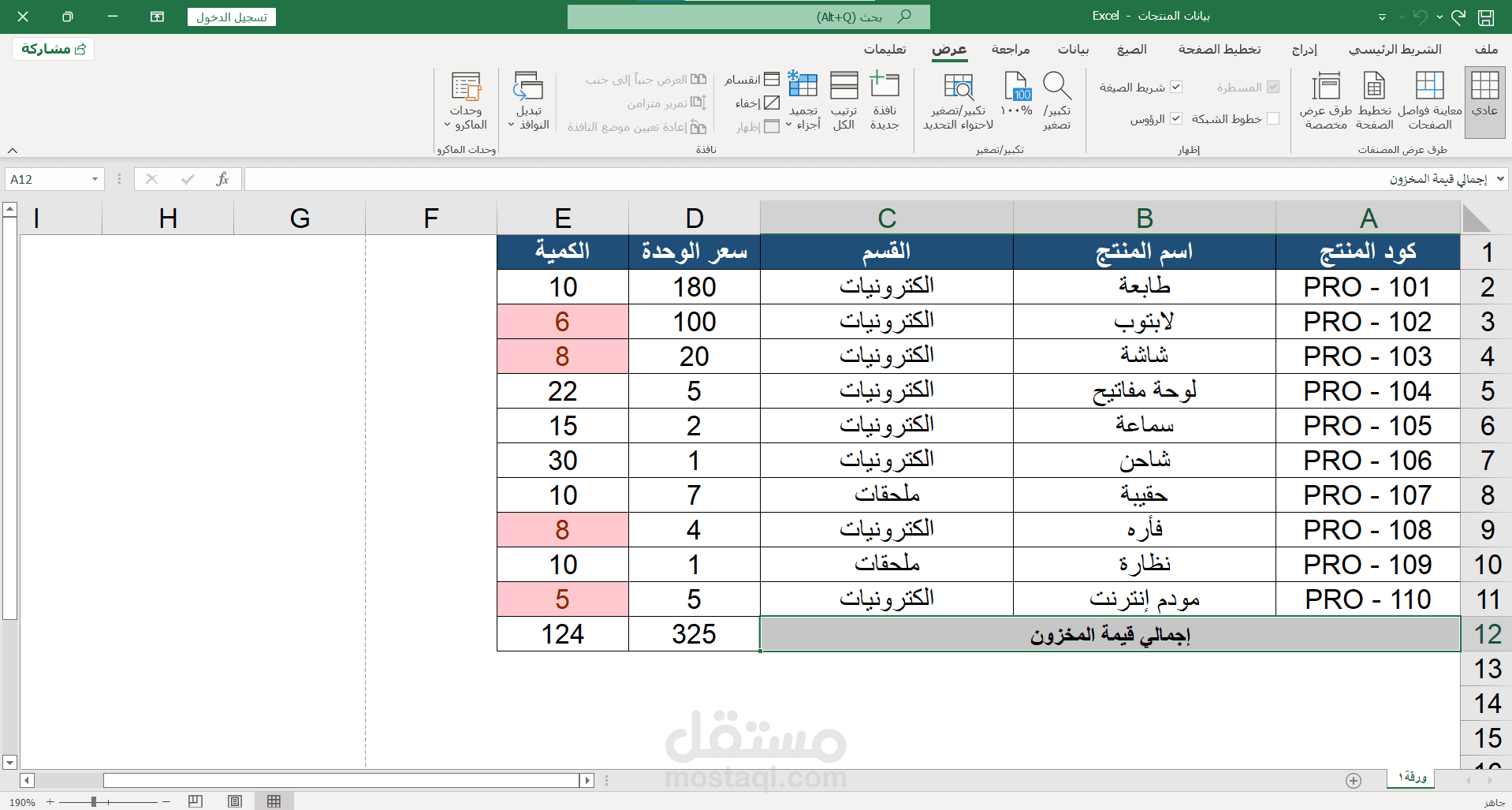This screenshot has width=1512, height=810.
Task: Click horizontal scrollbar left arrow
Action: point(28,781)
